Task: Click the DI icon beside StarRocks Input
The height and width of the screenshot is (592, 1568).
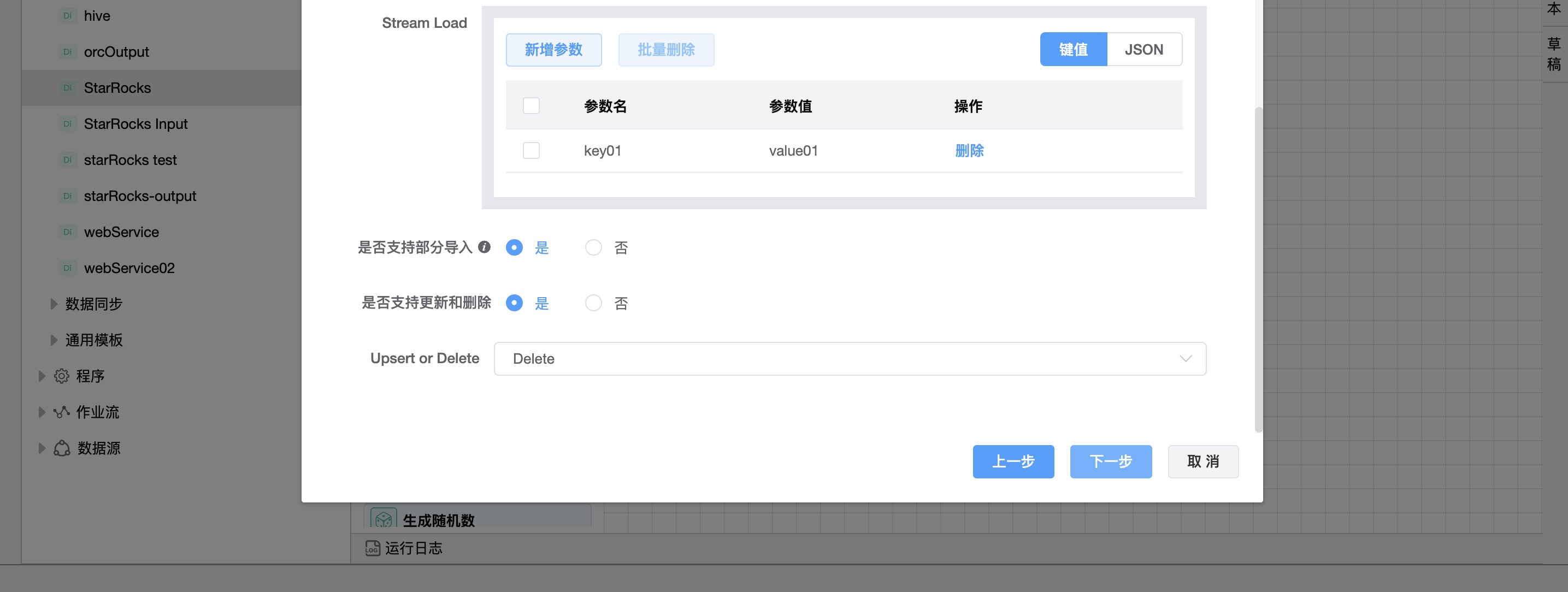Action: (x=68, y=124)
